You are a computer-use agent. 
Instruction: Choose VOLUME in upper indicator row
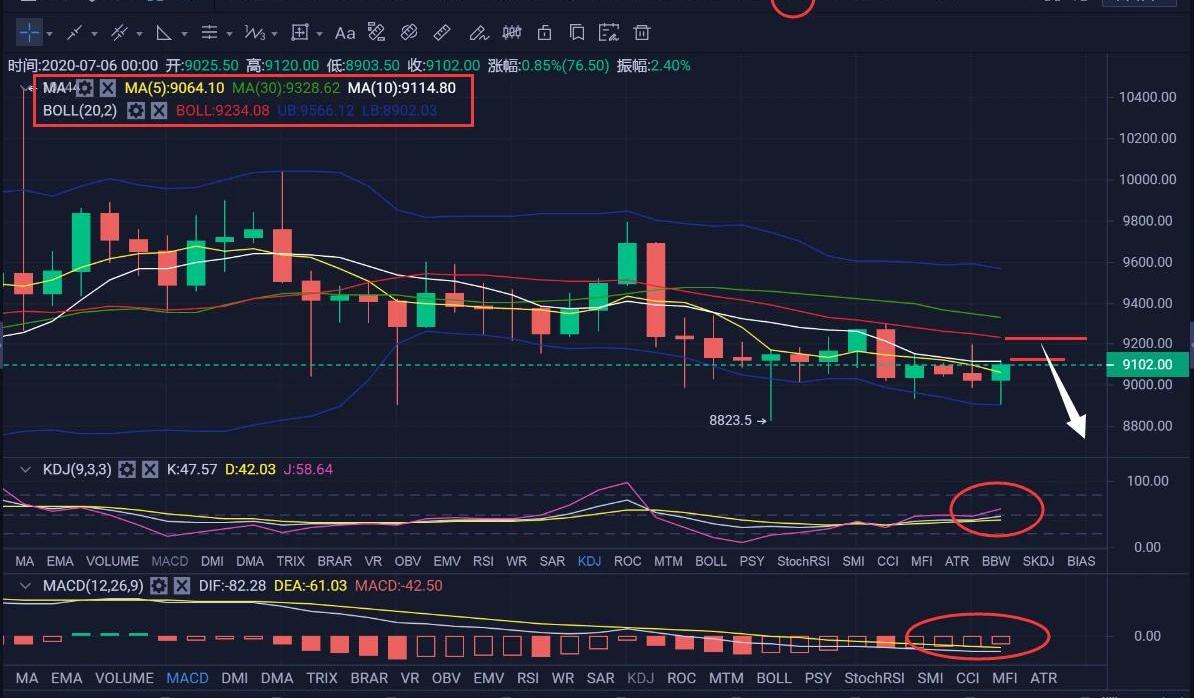coord(112,561)
